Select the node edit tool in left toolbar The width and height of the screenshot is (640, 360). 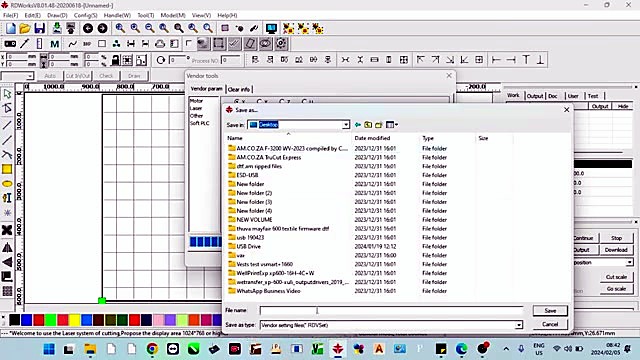pyautogui.click(x=7, y=108)
